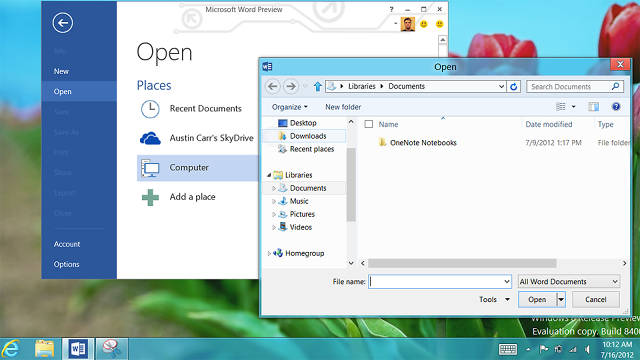Select Documents under Libraries
The image size is (640, 360).
click(307, 188)
